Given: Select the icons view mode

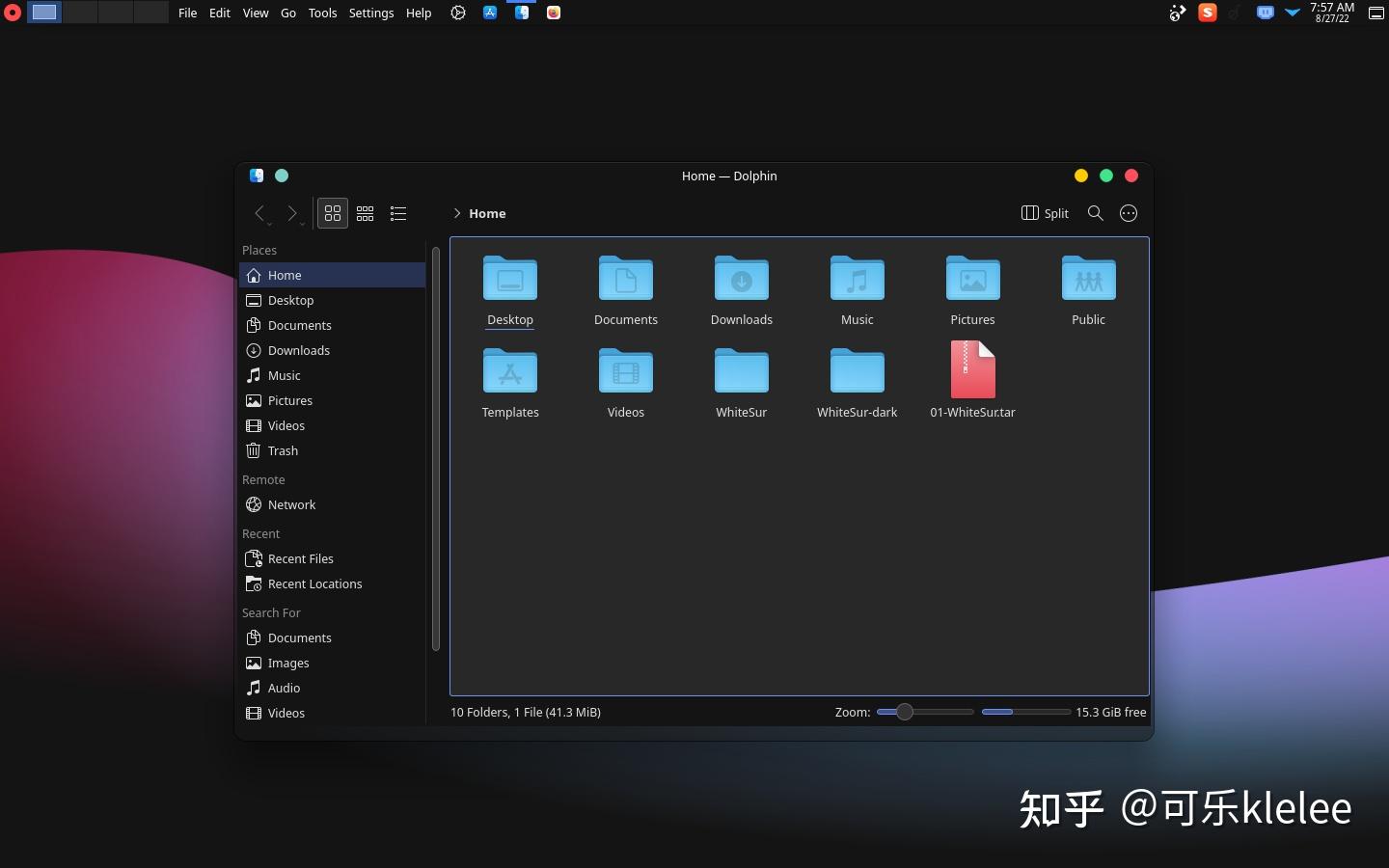Looking at the screenshot, I should [332, 213].
